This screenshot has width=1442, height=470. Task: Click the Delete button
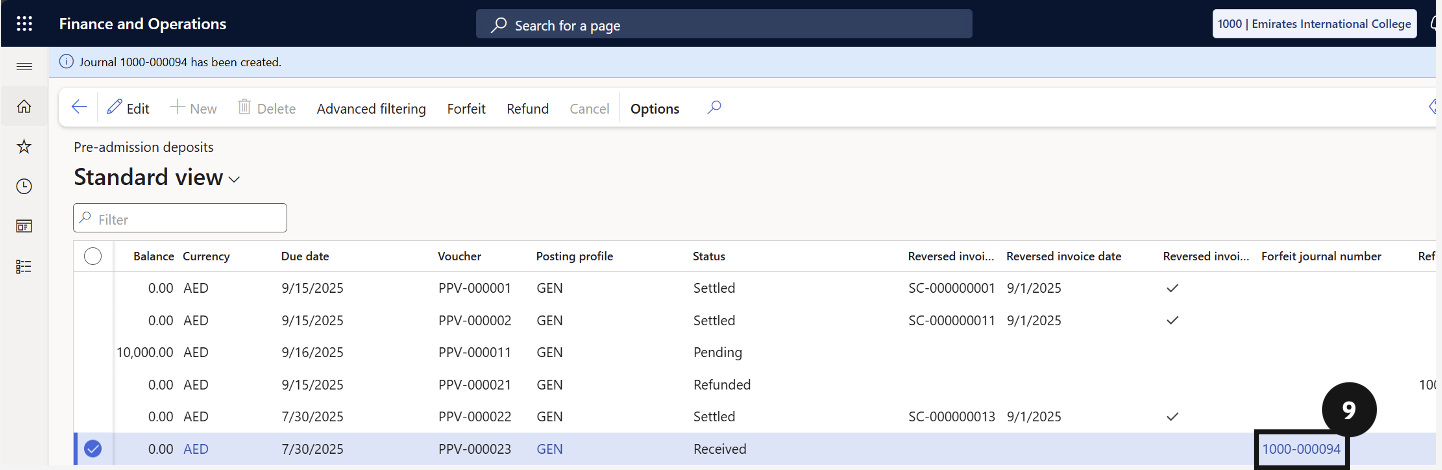pos(266,108)
